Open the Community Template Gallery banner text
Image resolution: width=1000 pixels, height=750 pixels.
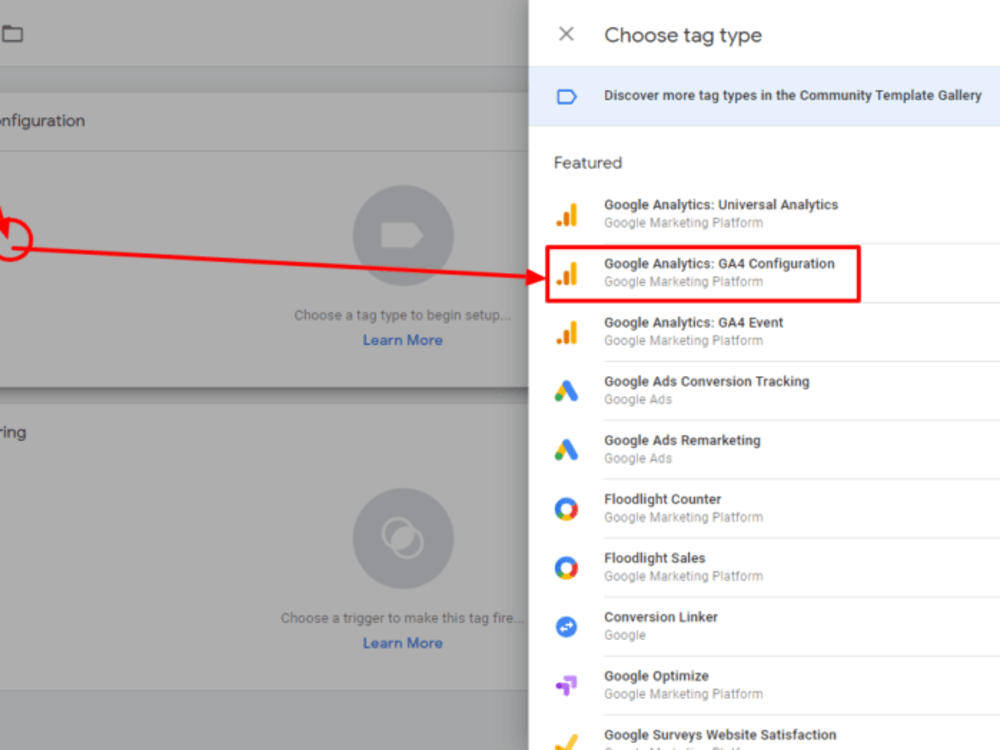point(793,96)
